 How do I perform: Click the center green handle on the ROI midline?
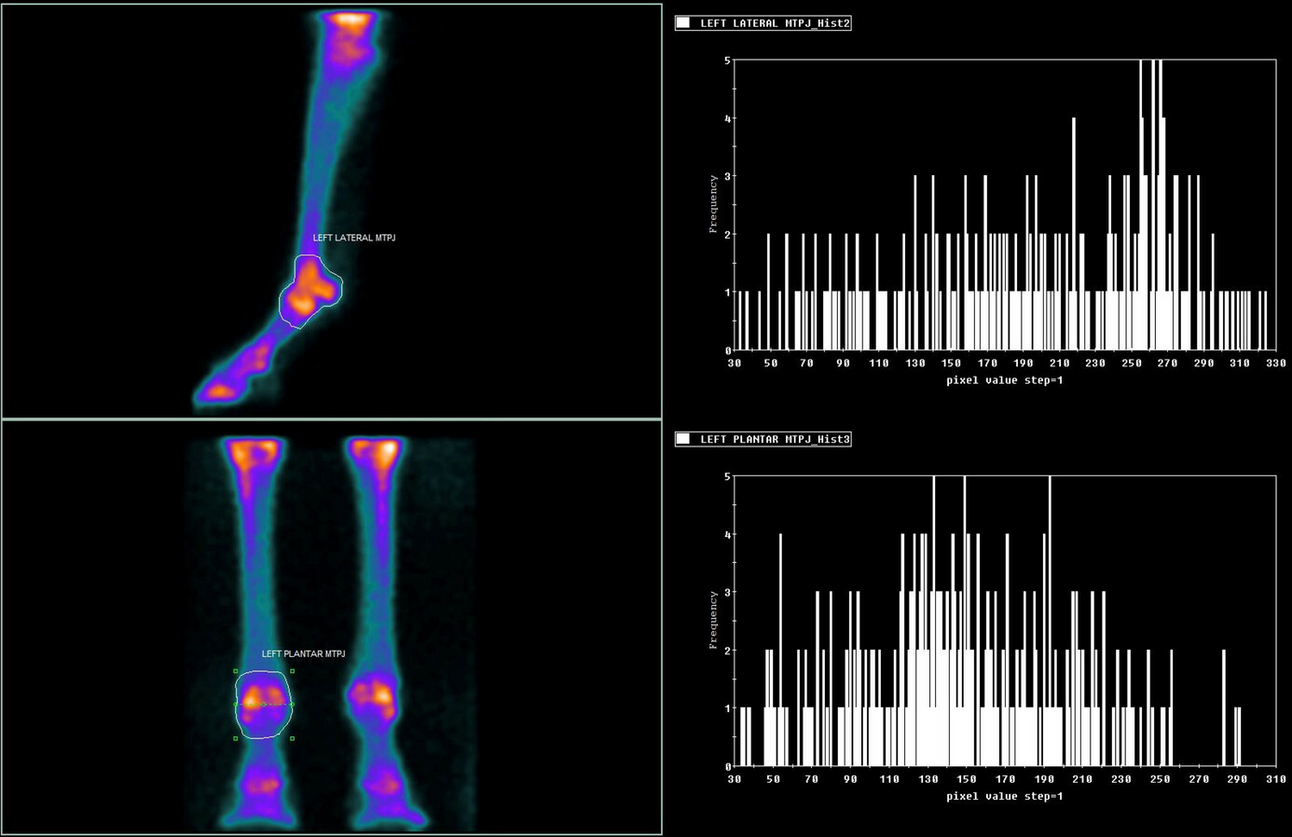[264, 704]
